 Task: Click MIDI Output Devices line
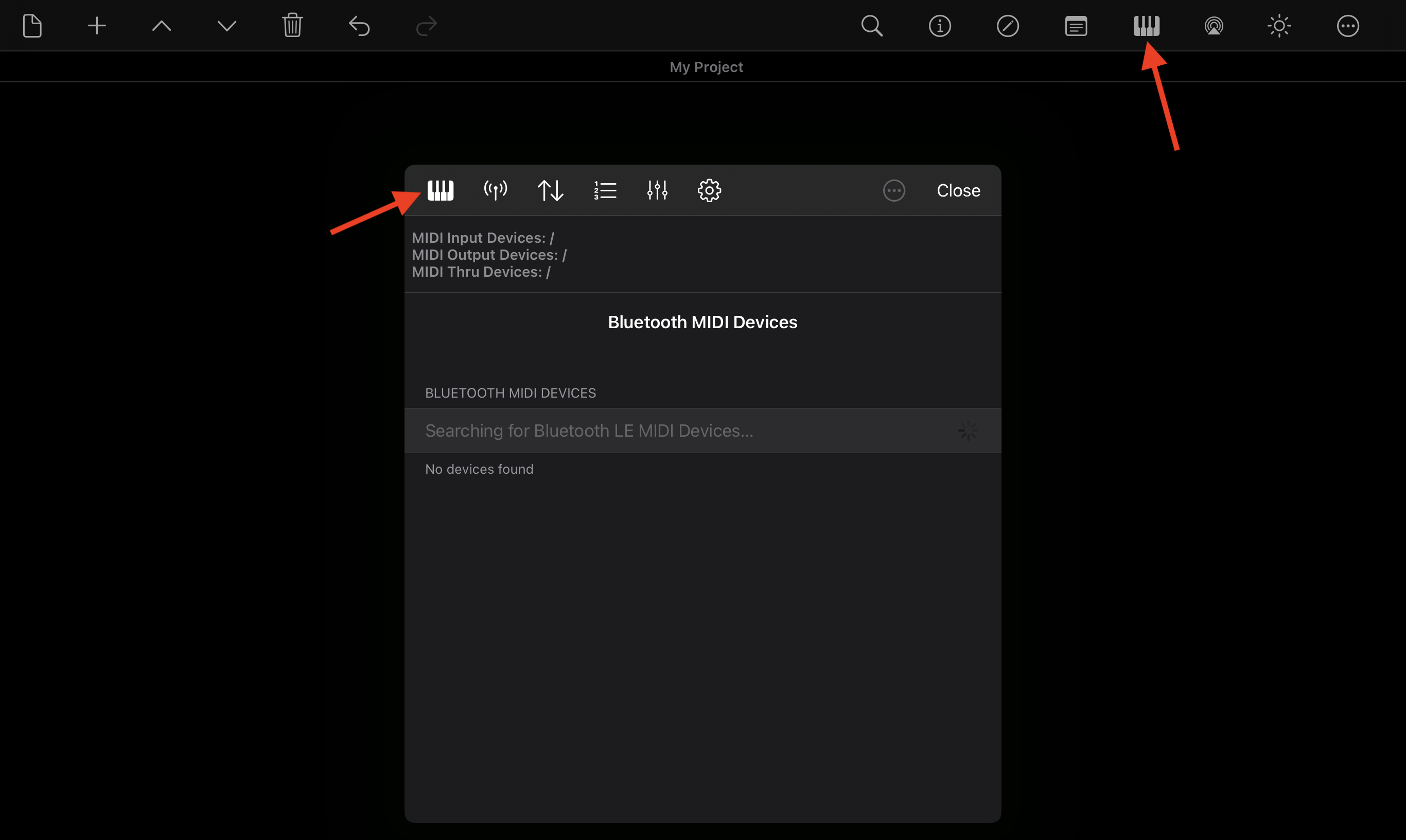coord(489,255)
